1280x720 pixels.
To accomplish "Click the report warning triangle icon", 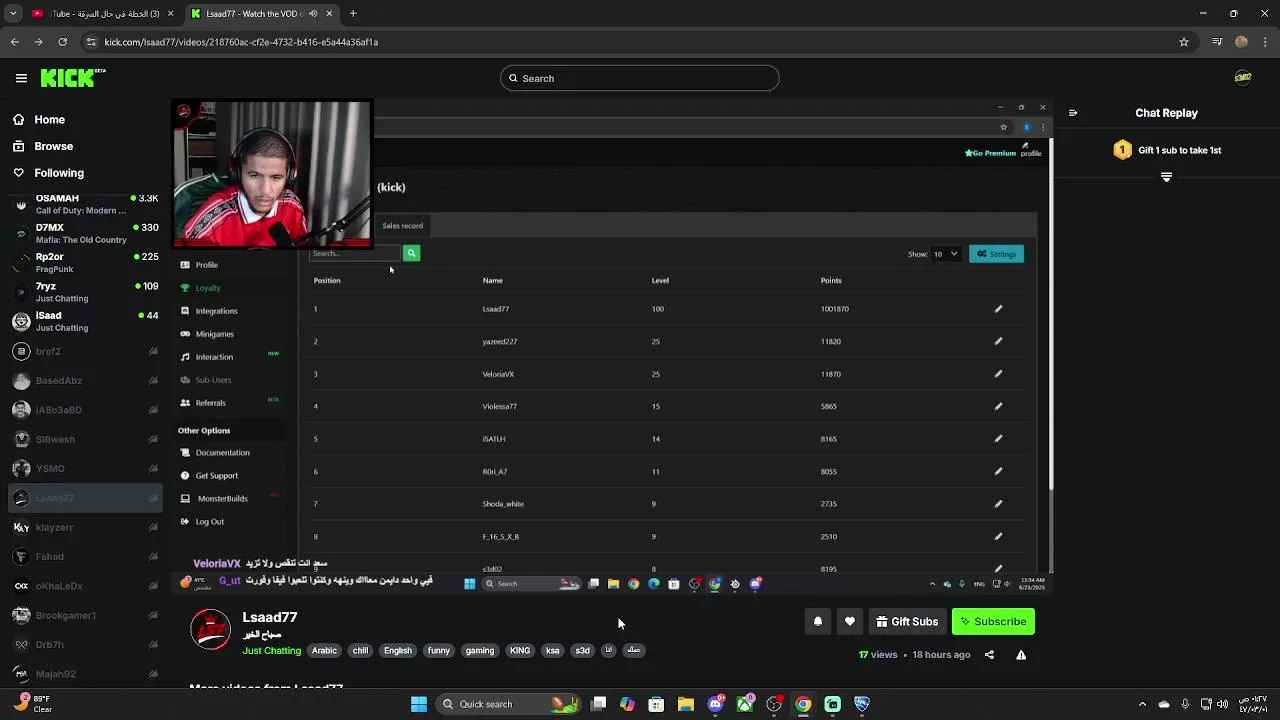I will point(1021,655).
